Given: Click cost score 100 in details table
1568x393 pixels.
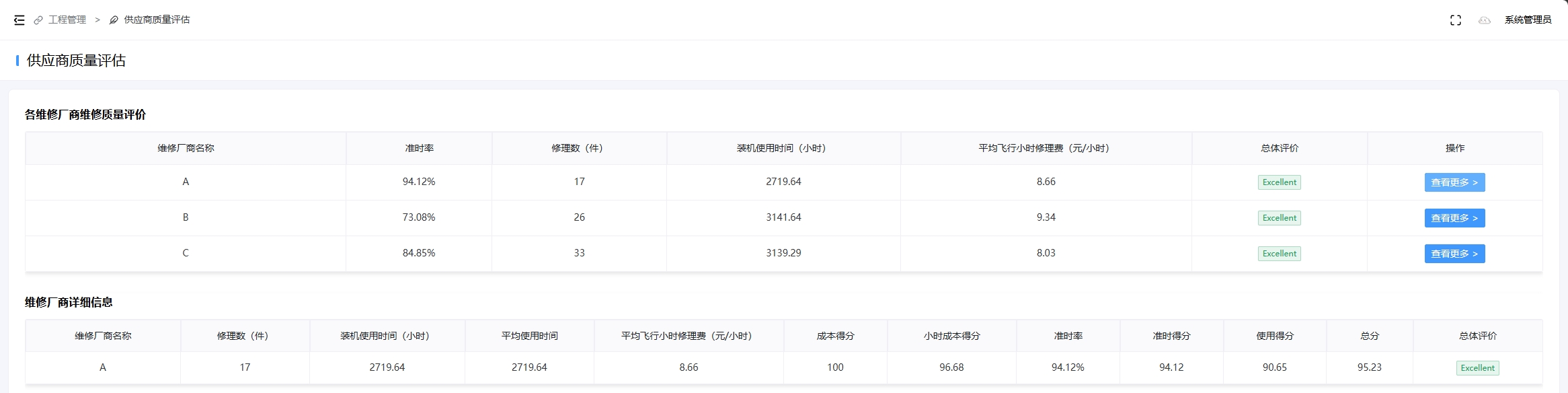Looking at the screenshot, I should pyautogui.click(x=835, y=367).
